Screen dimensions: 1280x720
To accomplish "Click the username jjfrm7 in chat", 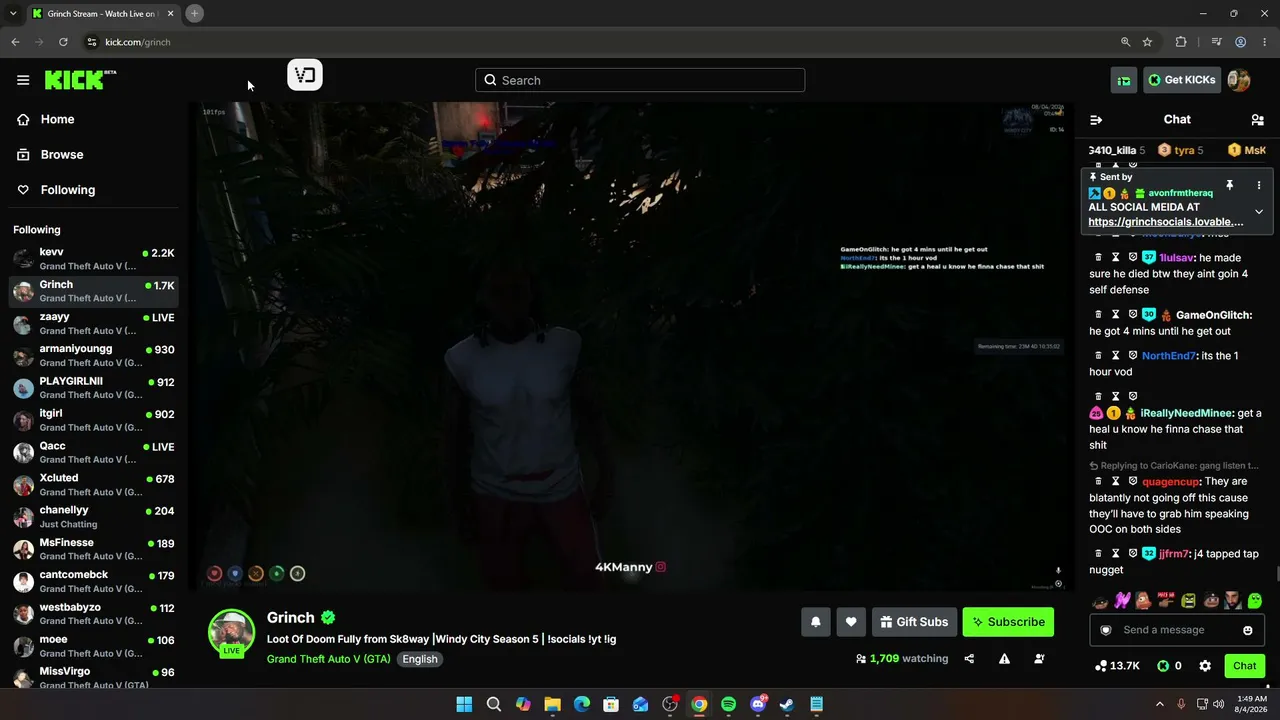I will point(1174,554).
